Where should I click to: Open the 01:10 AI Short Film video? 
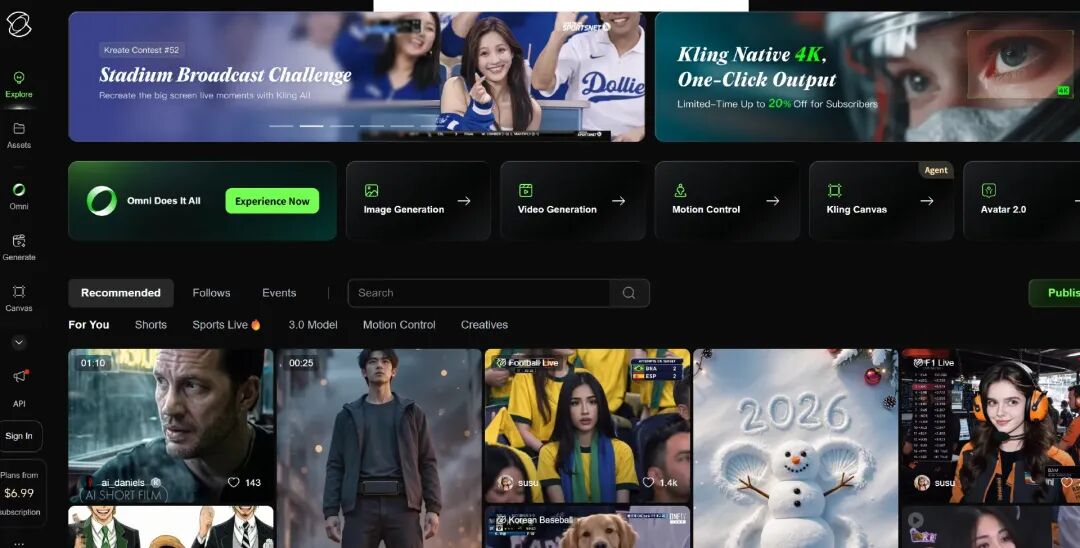[171, 426]
